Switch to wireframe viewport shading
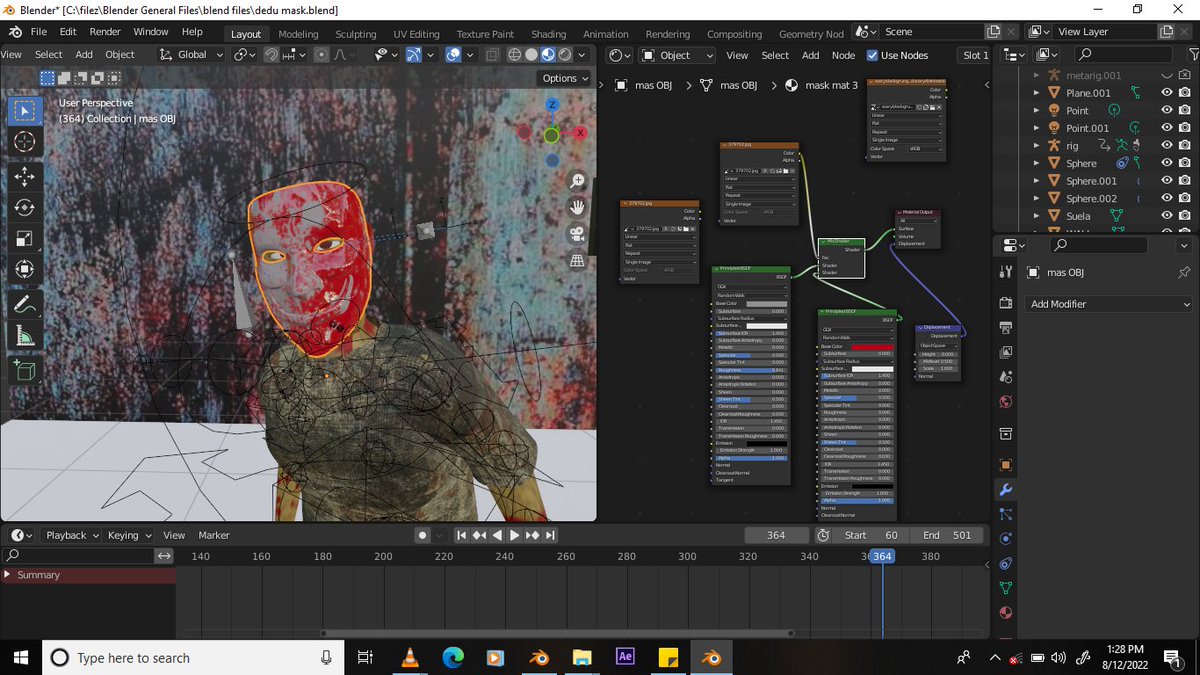 point(514,55)
